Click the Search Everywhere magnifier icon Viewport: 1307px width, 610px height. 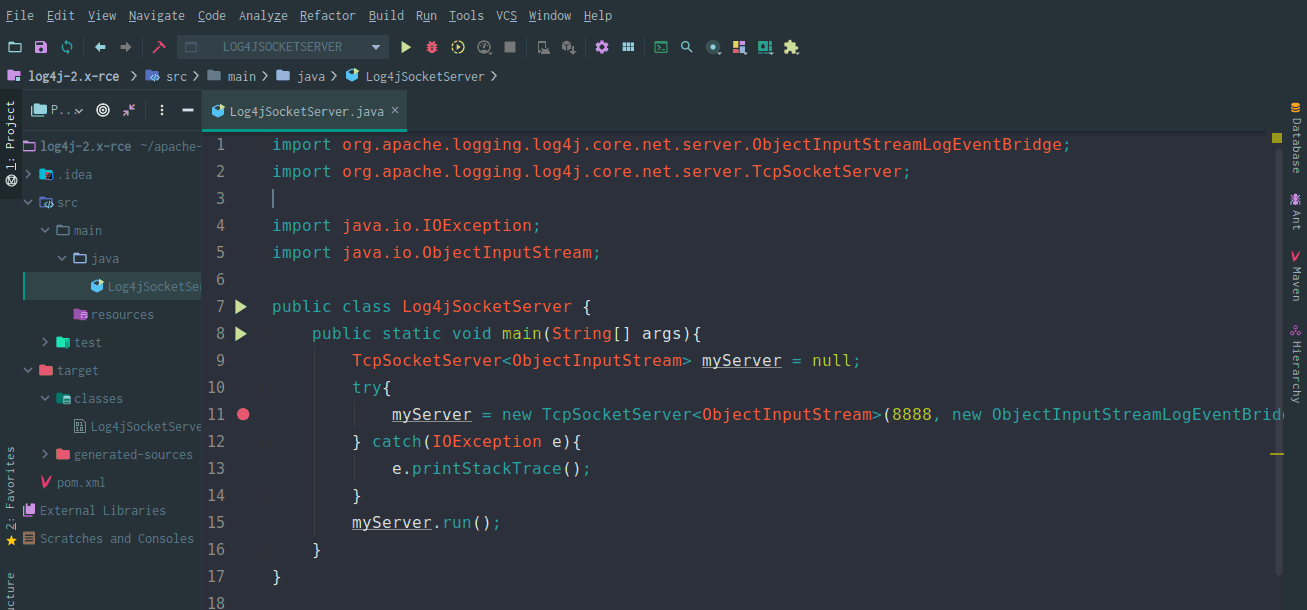click(687, 47)
